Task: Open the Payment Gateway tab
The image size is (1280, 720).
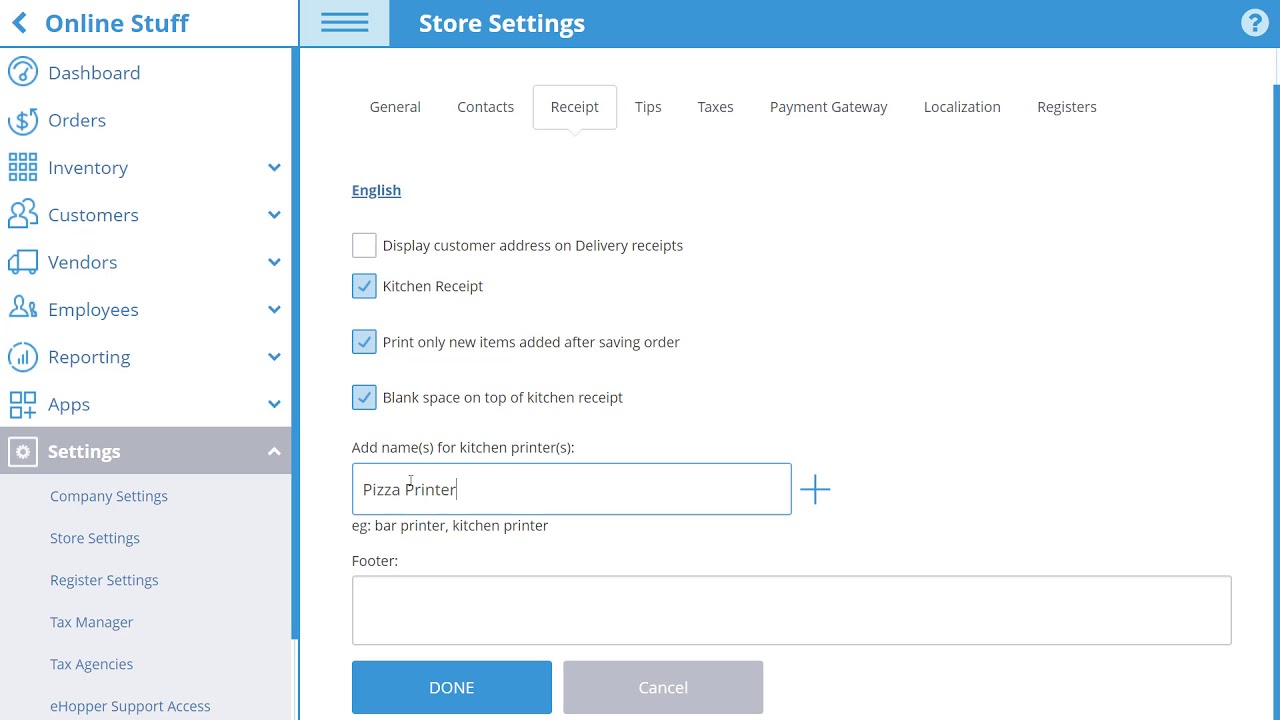Action: coord(829,107)
